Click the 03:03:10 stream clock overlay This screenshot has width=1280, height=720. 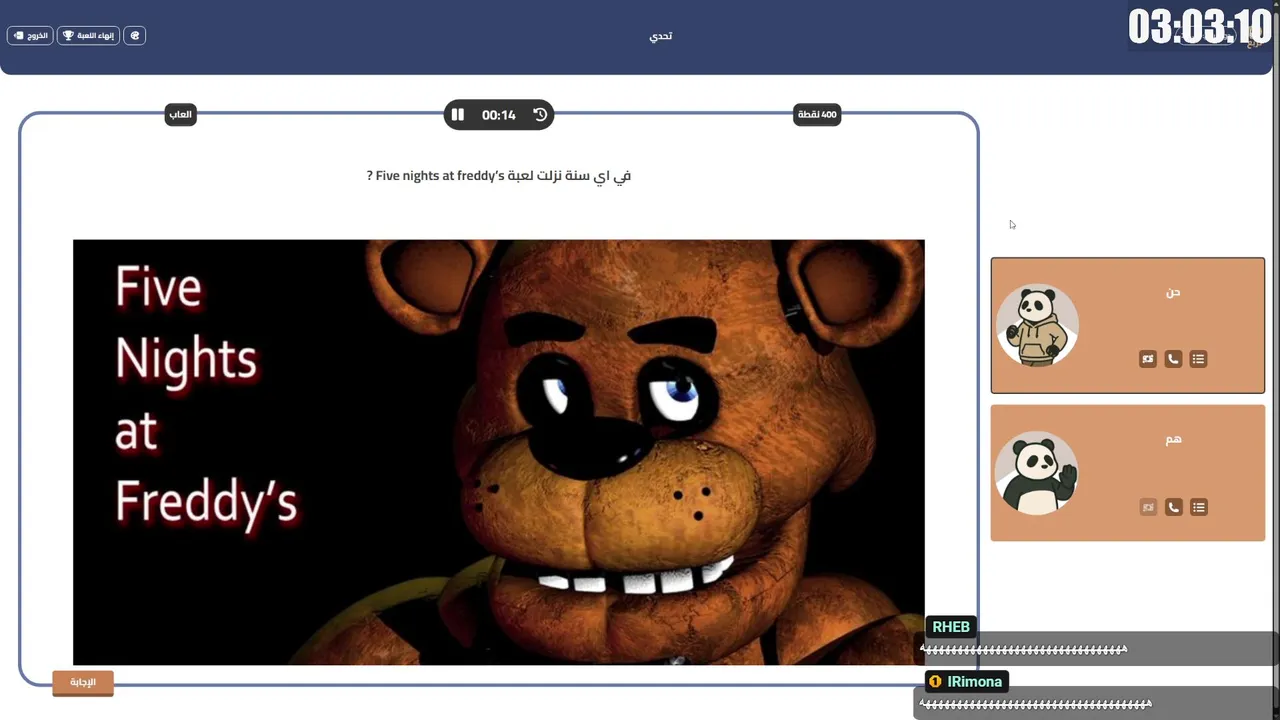point(1199,26)
